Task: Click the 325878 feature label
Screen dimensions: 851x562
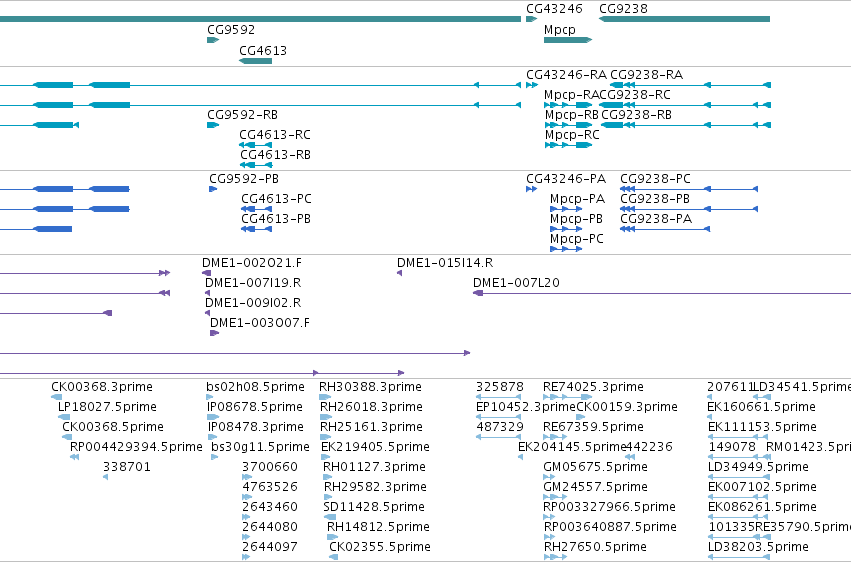Action: click(x=500, y=387)
